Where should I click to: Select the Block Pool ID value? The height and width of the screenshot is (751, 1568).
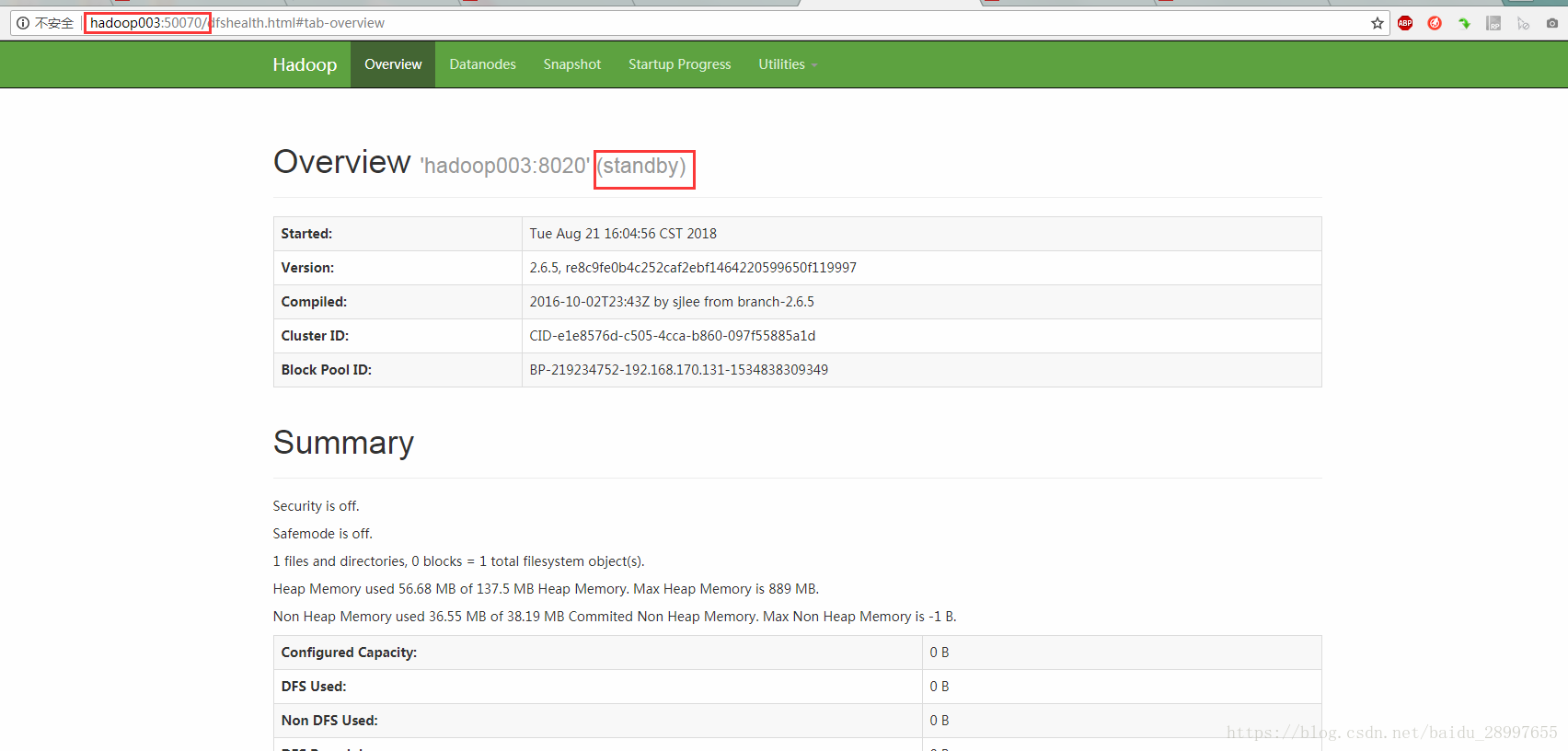679,370
